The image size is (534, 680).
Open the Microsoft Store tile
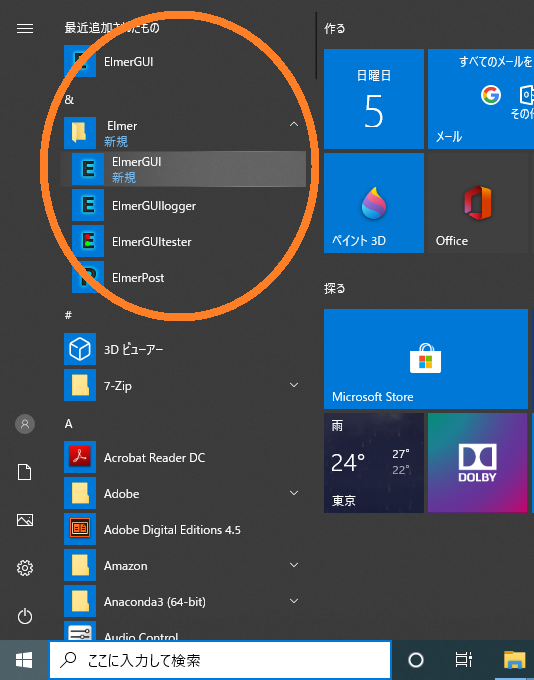pos(426,359)
